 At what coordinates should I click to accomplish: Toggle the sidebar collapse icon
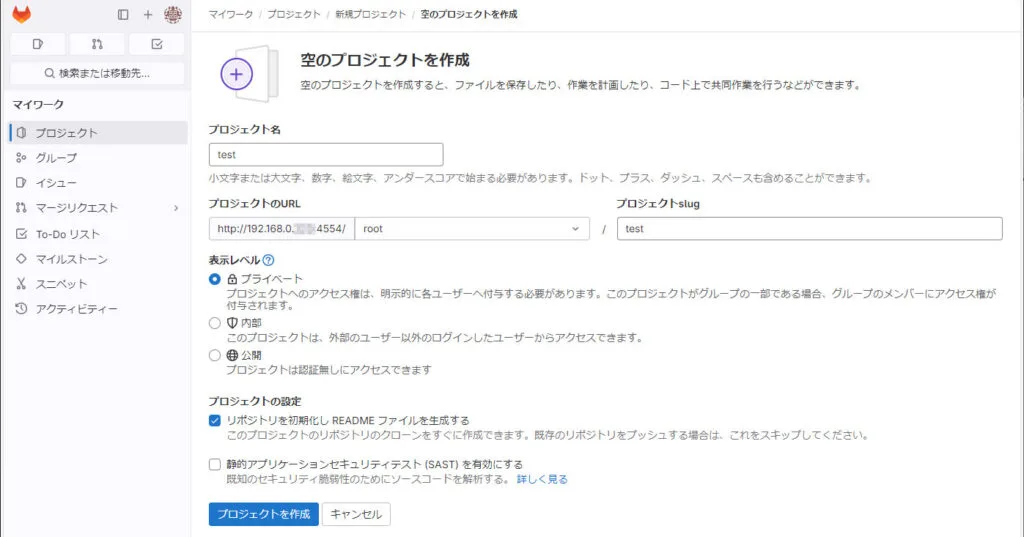pos(123,15)
